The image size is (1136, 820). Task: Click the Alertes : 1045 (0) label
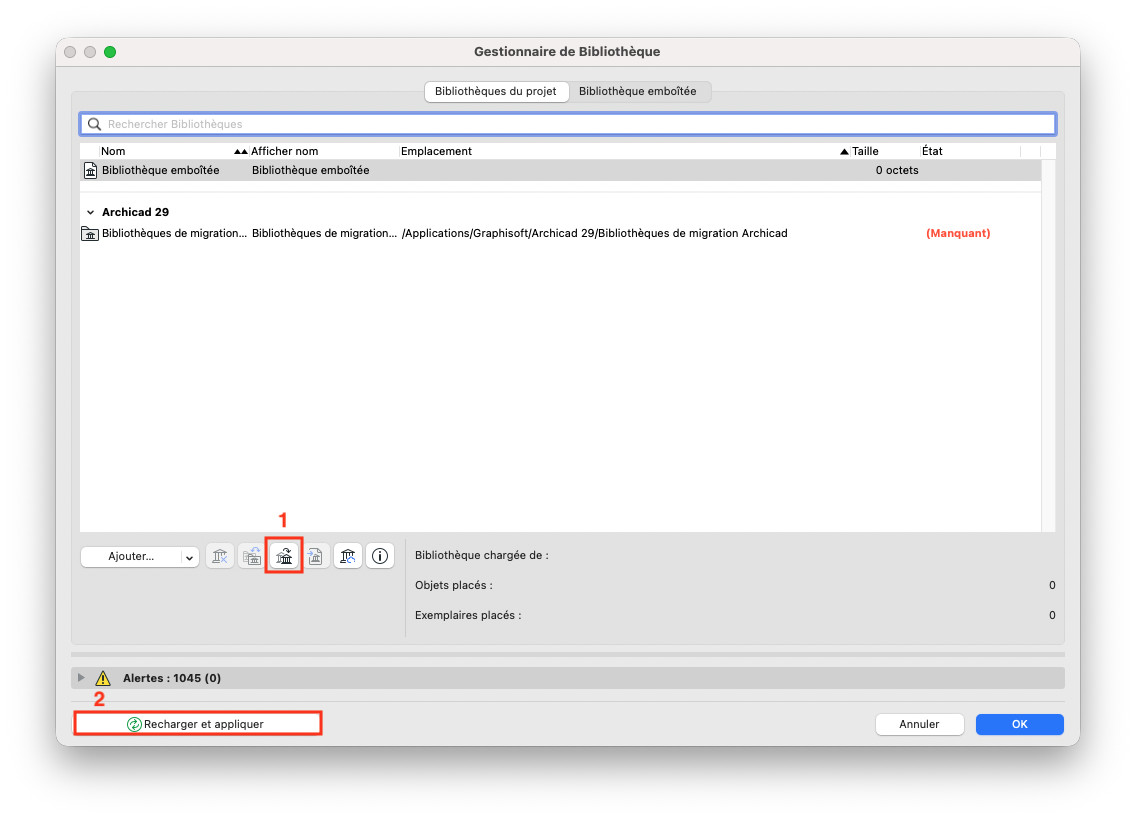point(172,678)
